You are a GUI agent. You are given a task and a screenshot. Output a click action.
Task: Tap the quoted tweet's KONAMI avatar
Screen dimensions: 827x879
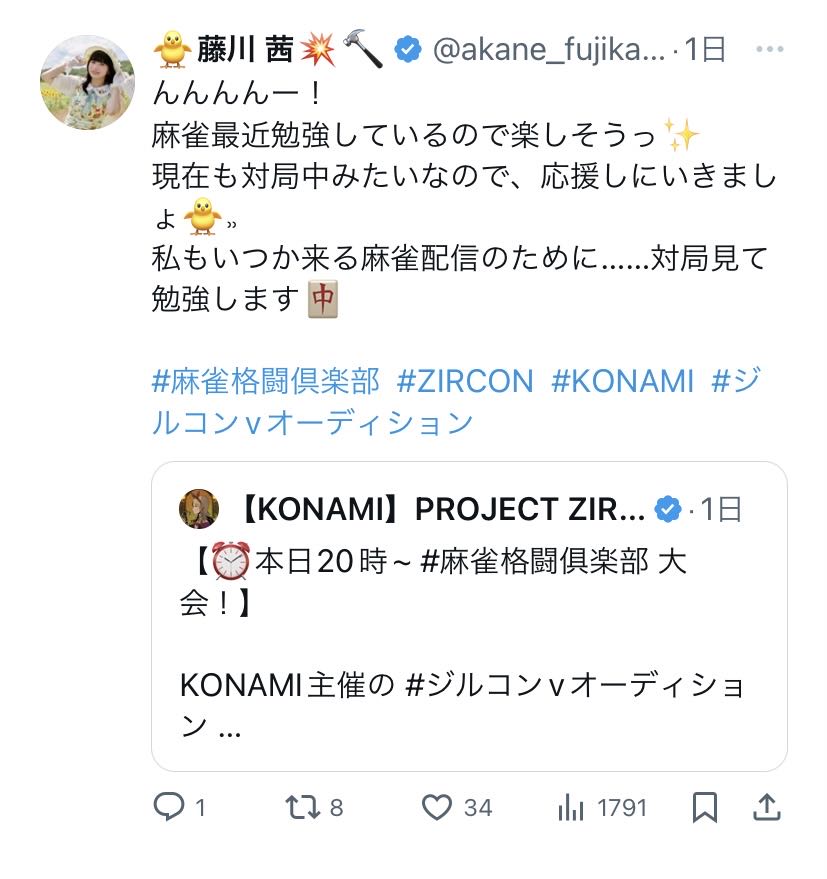(198, 510)
